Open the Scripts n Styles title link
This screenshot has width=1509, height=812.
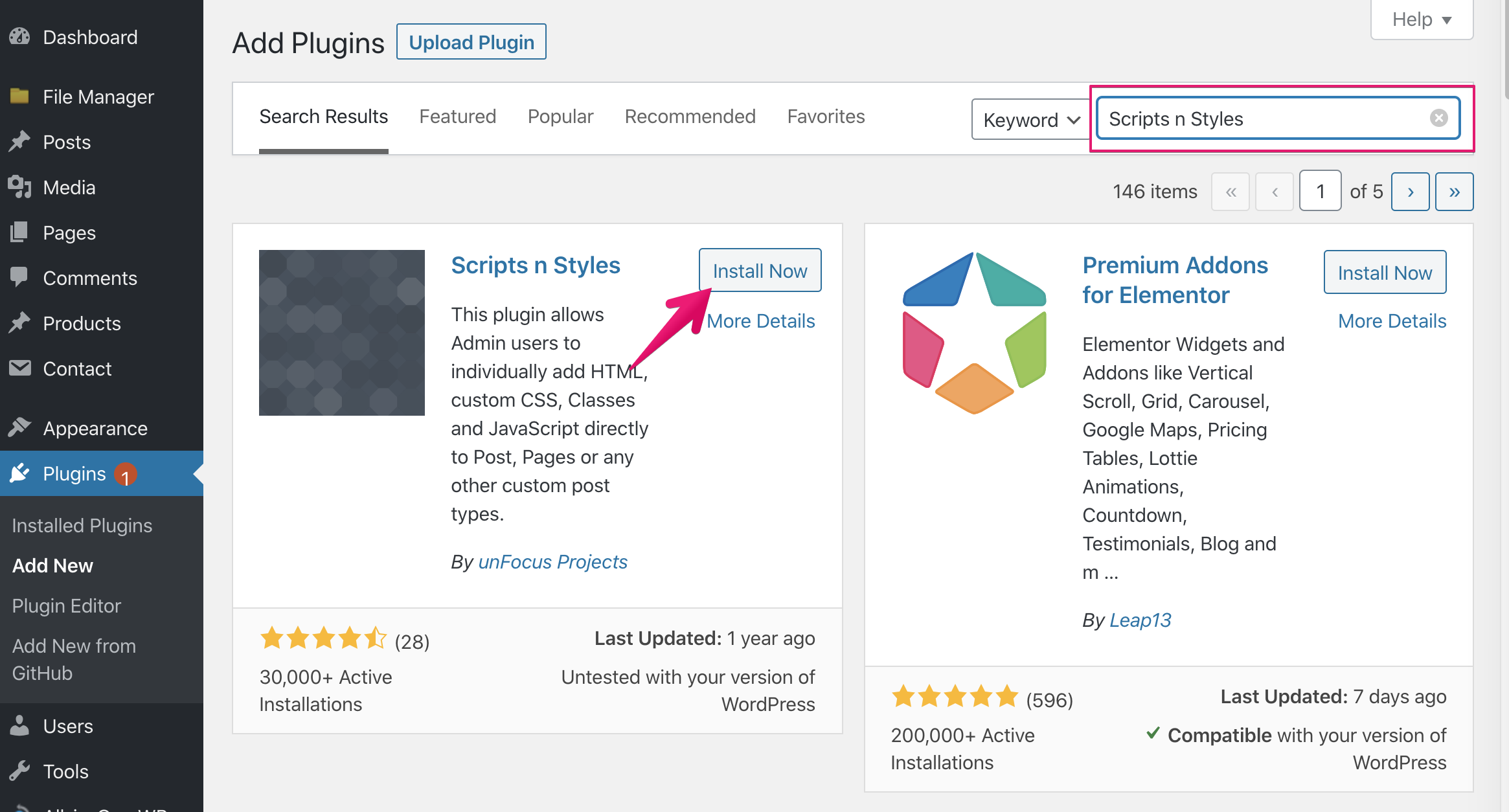click(536, 265)
